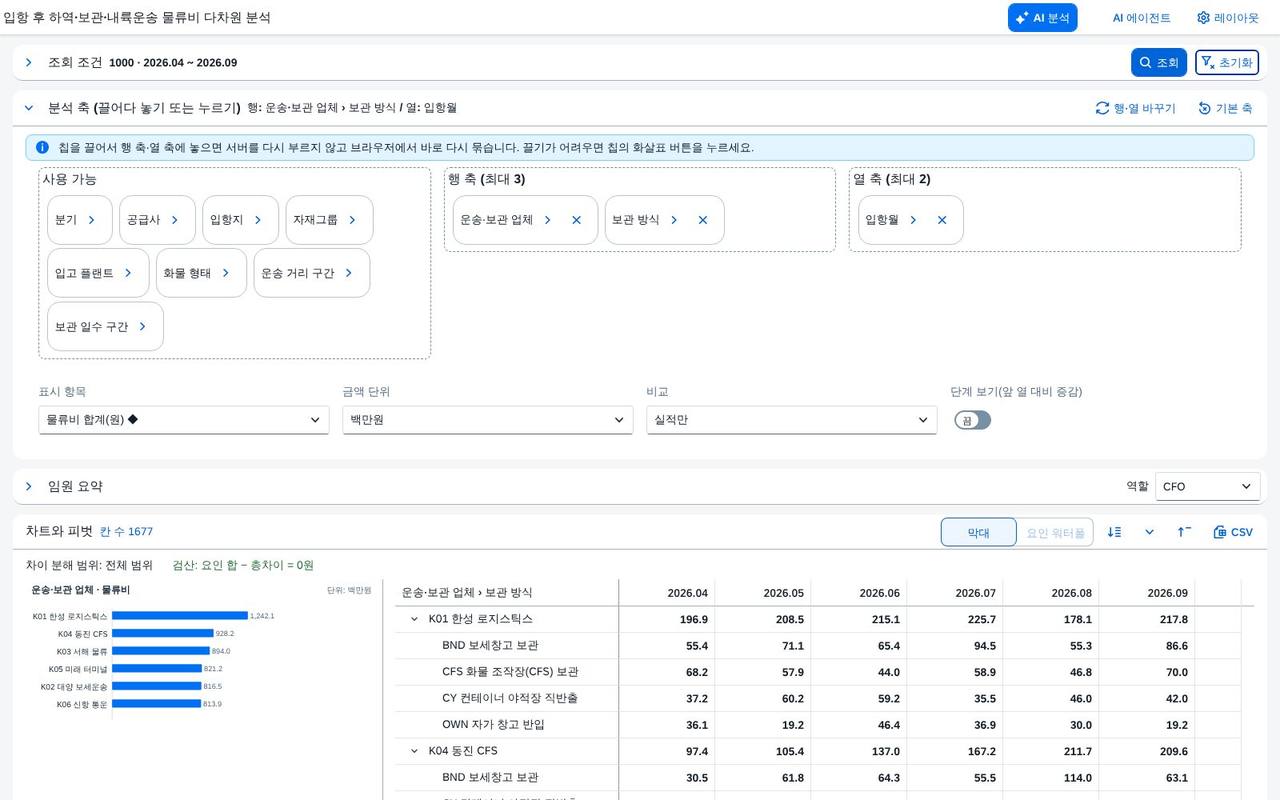Click the arrow on 입항지 chip
The width and height of the screenshot is (1280, 800).
[258, 220]
